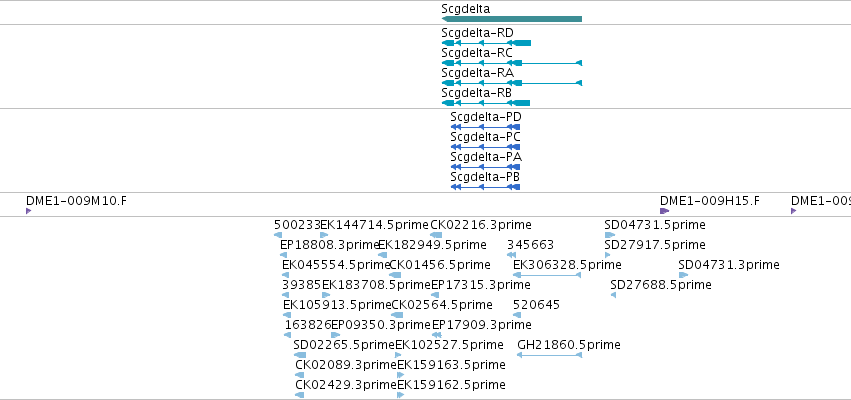Viewport: 851px width, 400px height.
Task: Click the Scgdelta-RB transcript feature
Action: [x=486, y=103]
